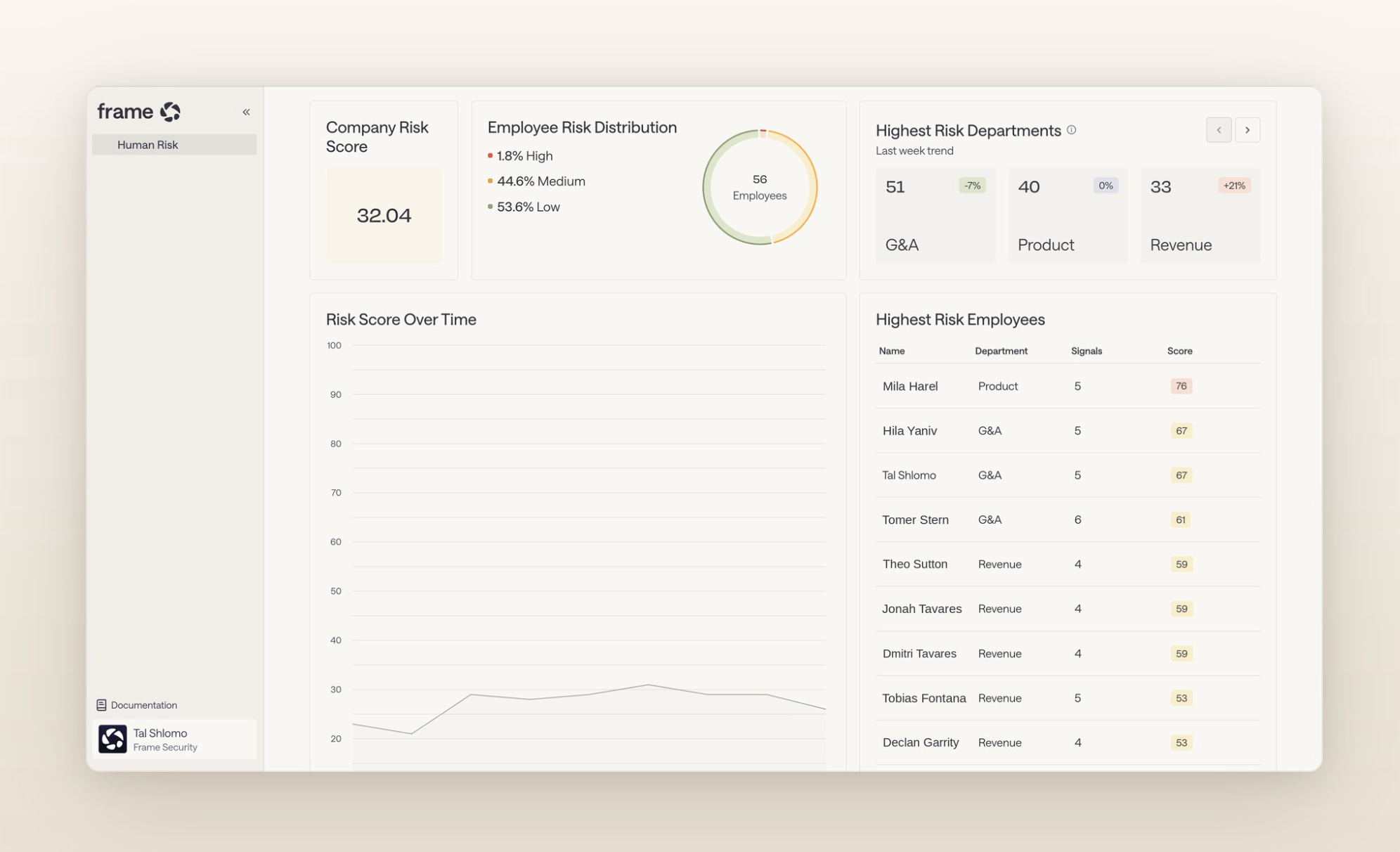Select the Jonah Tavares row

1068,609
